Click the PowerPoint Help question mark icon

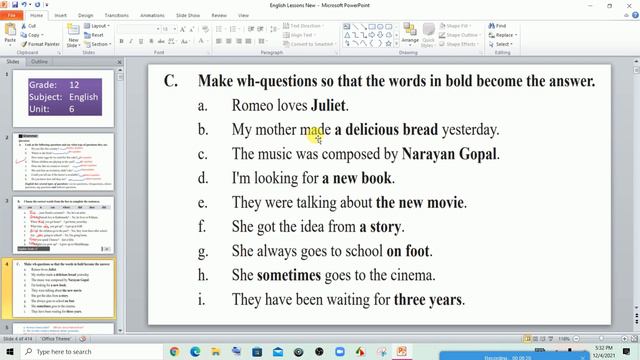tap(636, 15)
